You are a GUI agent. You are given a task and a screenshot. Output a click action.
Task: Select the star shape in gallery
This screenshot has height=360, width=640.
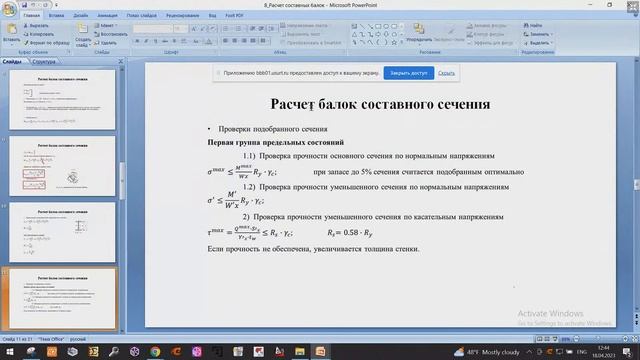[x=394, y=42]
